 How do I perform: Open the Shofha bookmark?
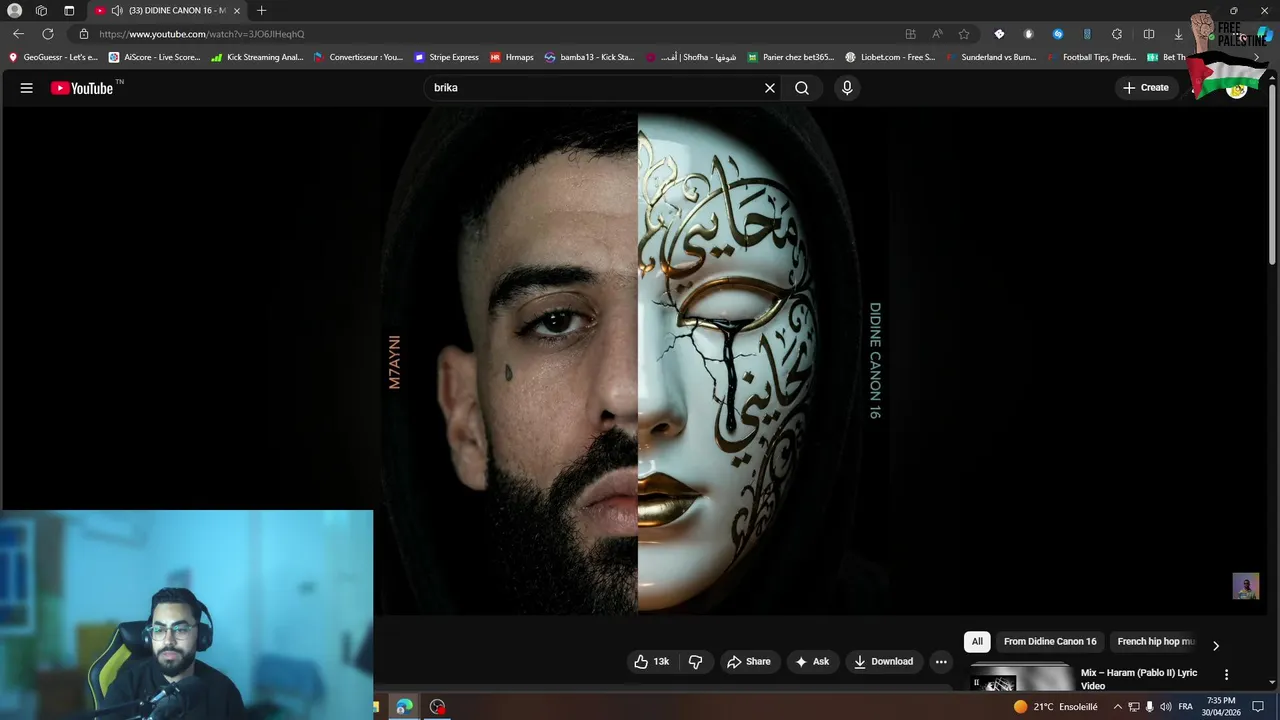point(691,57)
